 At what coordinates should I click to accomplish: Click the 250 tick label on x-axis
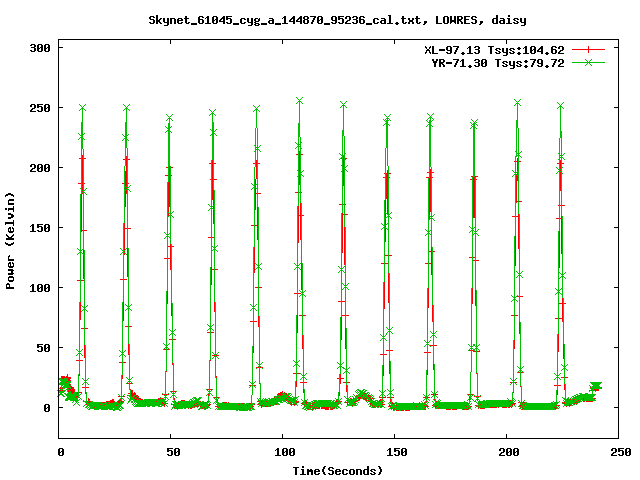(619, 452)
